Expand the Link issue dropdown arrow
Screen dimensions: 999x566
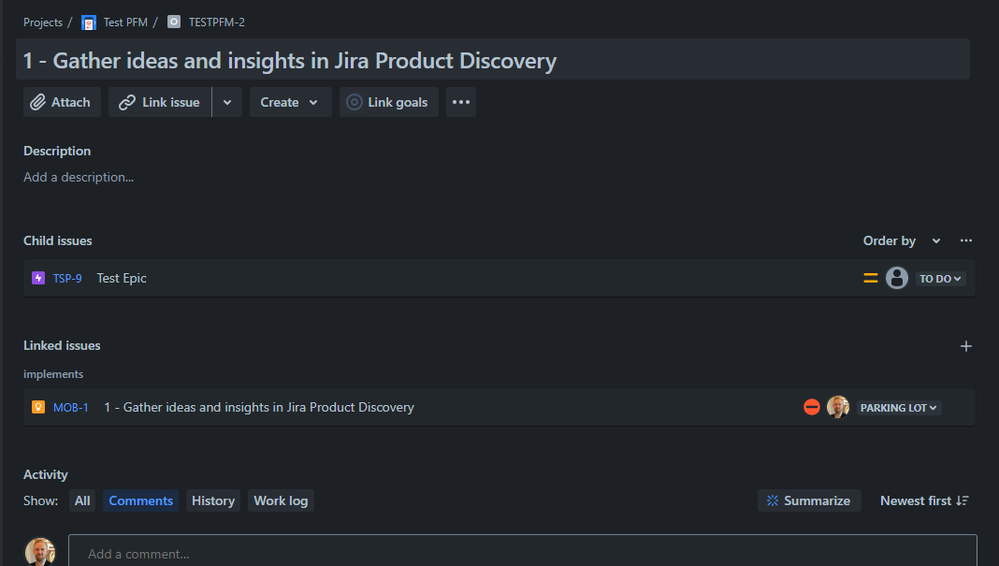click(x=227, y=102)
